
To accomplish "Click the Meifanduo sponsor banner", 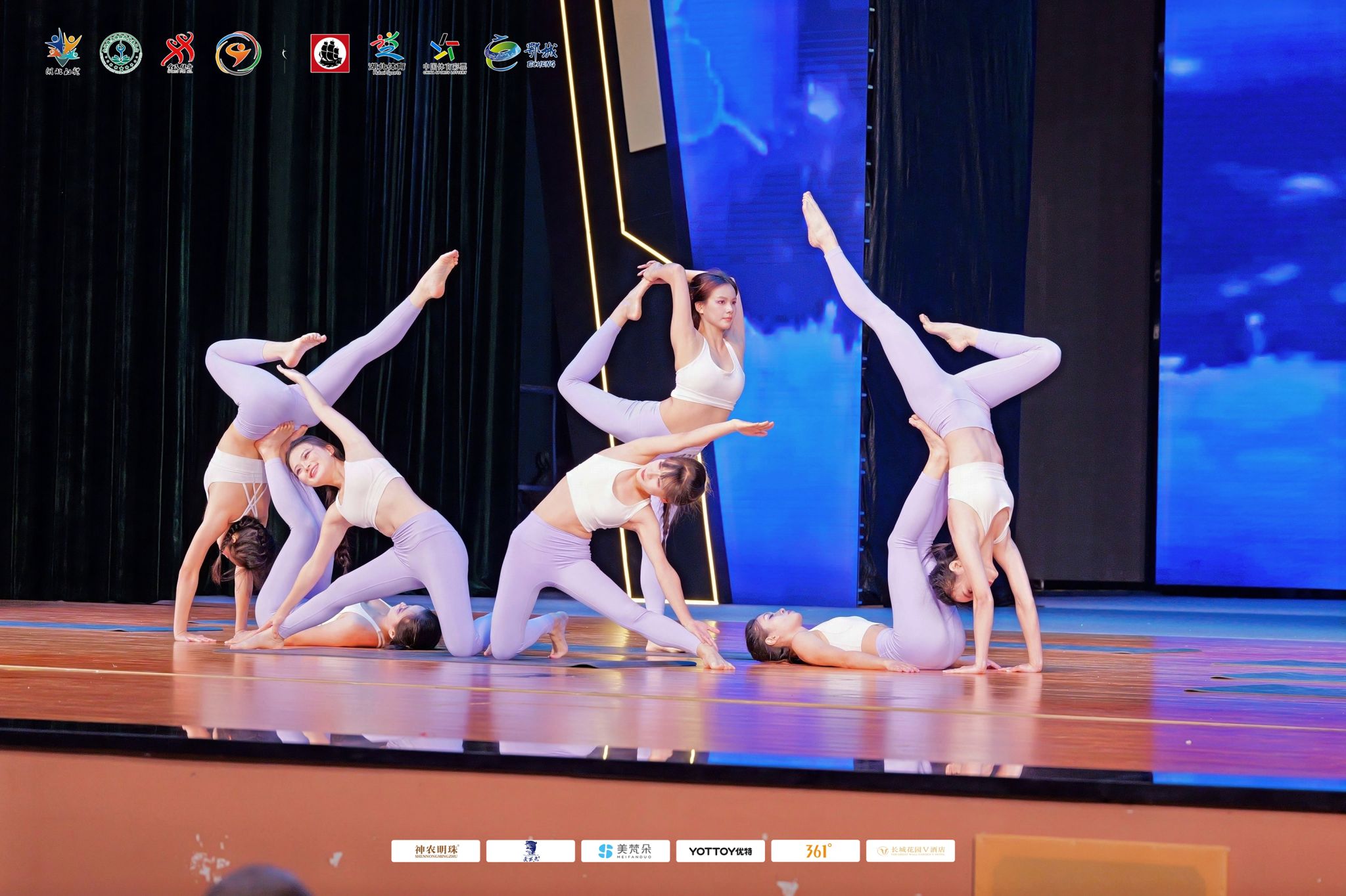I will pyautogui.click(x=625, y=851).
